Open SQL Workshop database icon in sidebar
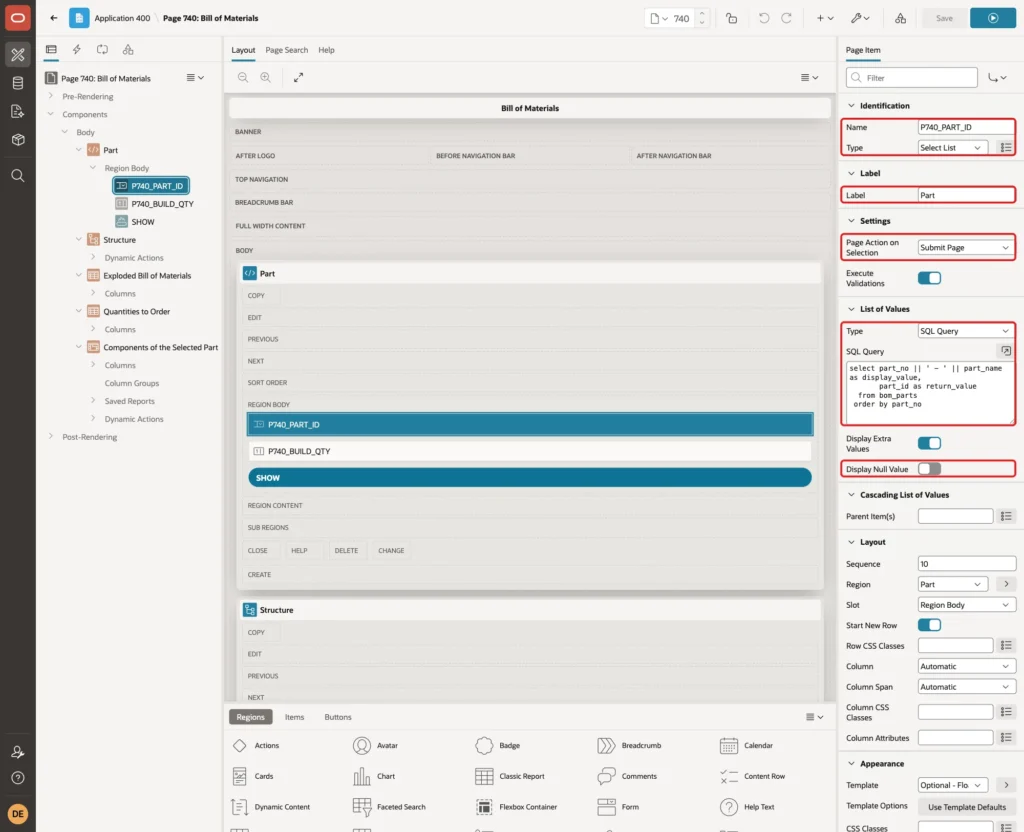The height and width of the screenshot is (832, 1024). [x=18, y=83]
